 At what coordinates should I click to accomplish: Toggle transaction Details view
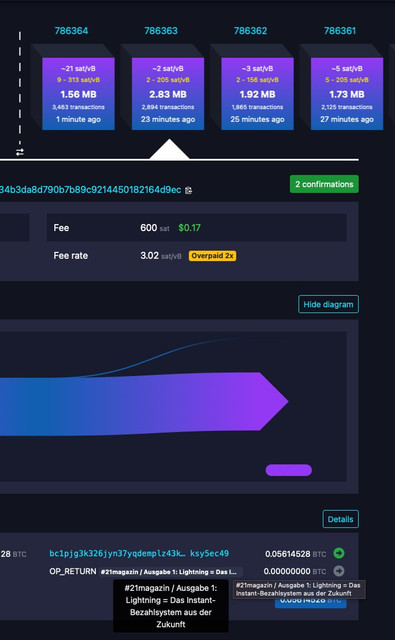click(340, 519)
